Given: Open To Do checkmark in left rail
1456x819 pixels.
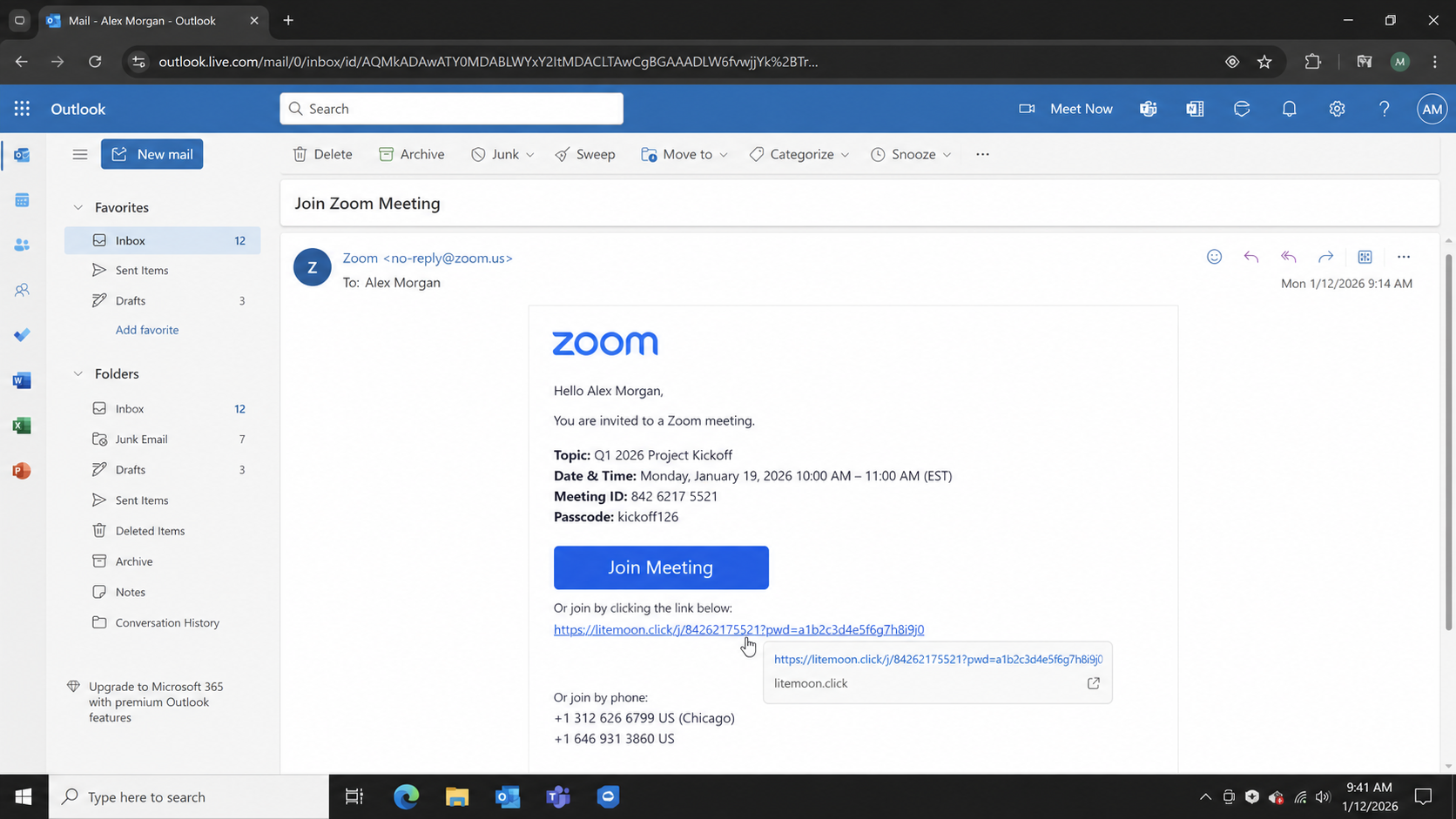Looking at the screenshot, I should [x=22, y=335].
